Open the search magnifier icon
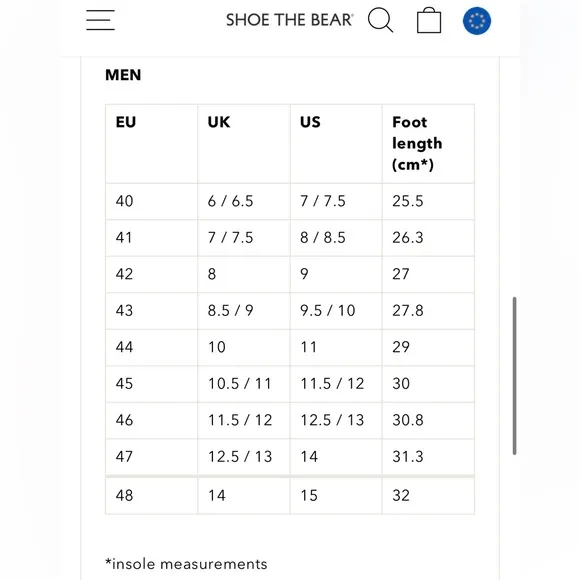The height and width of the screenshot is (580, 580). pos(380,20)
